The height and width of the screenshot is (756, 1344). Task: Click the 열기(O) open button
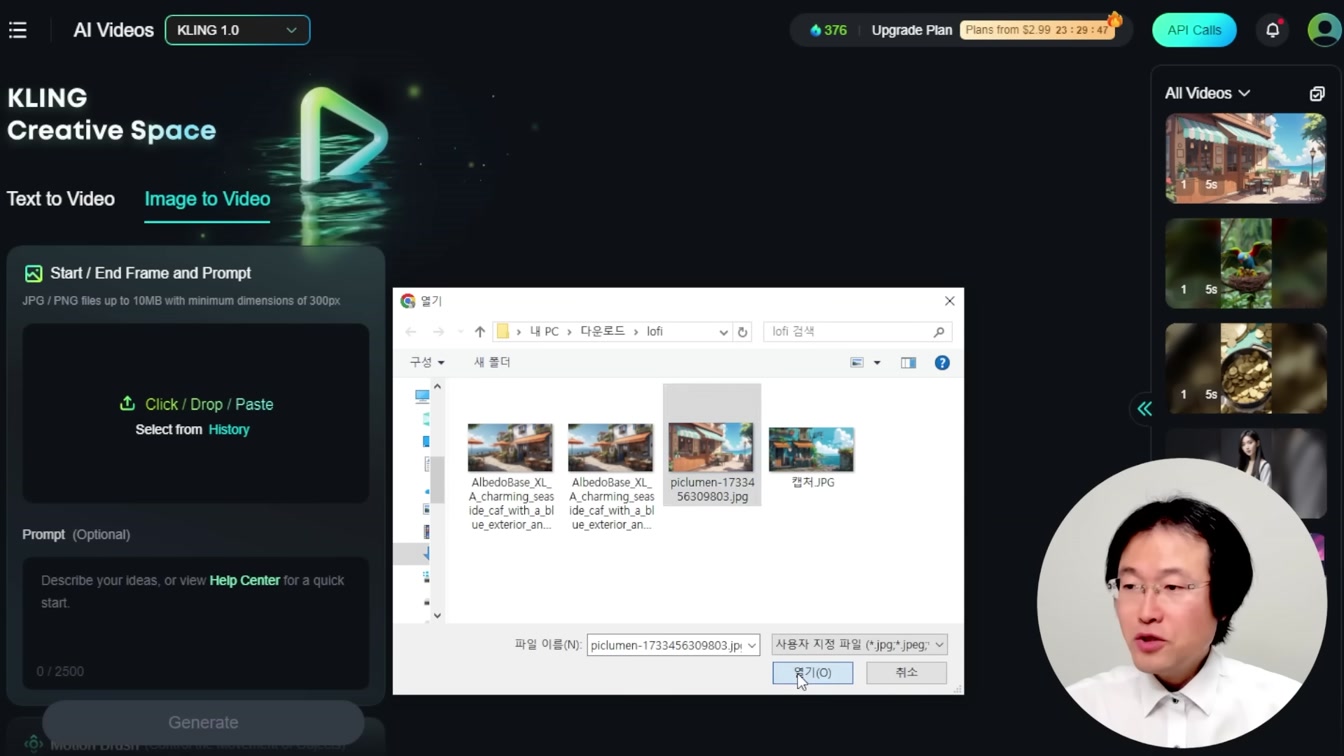812,673
